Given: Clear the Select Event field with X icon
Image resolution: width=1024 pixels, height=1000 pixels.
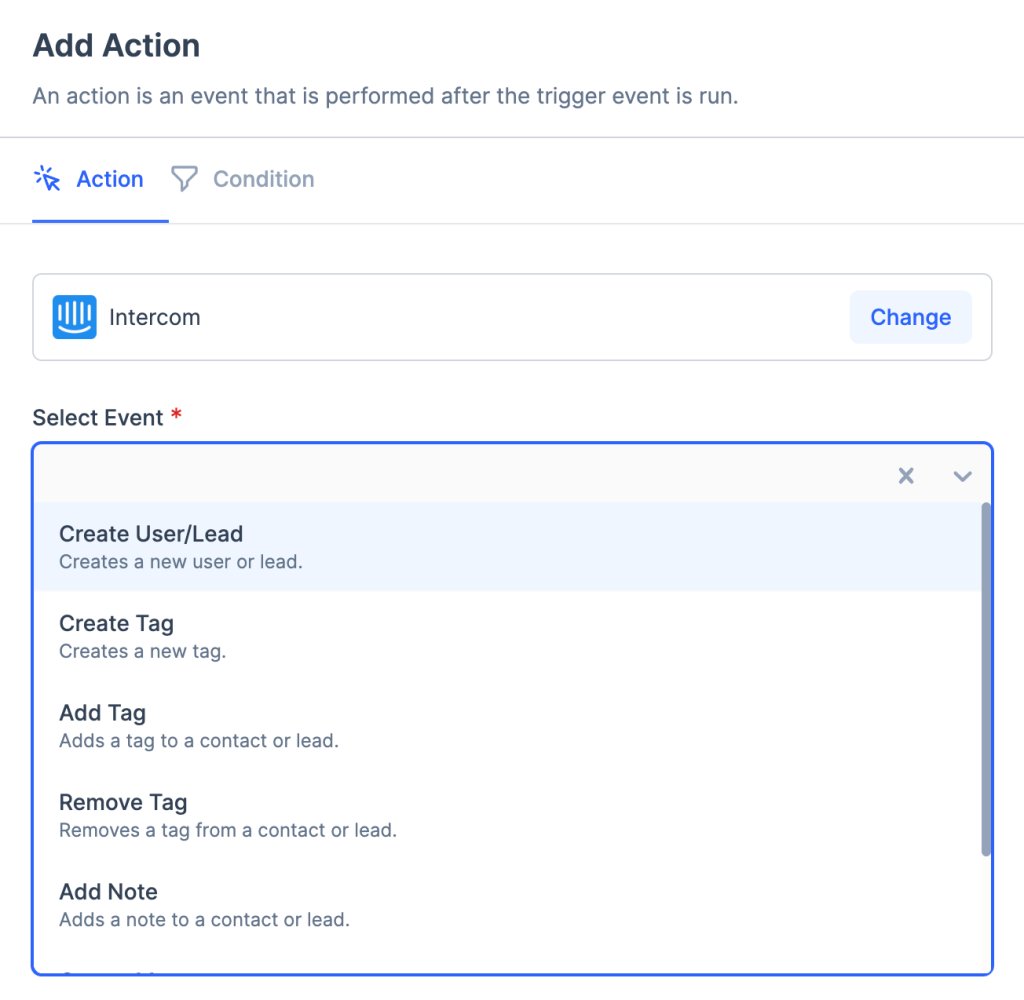Looking at the screenshot, I should (906, 476).
